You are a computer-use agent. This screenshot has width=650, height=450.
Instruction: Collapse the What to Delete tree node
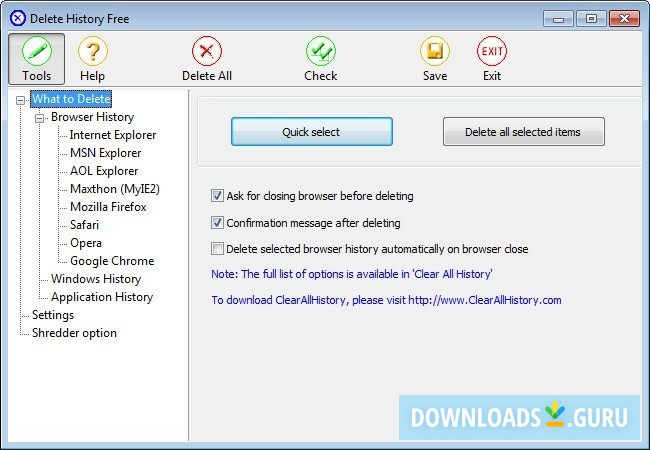pyautogui.click(x=20, y=100)
